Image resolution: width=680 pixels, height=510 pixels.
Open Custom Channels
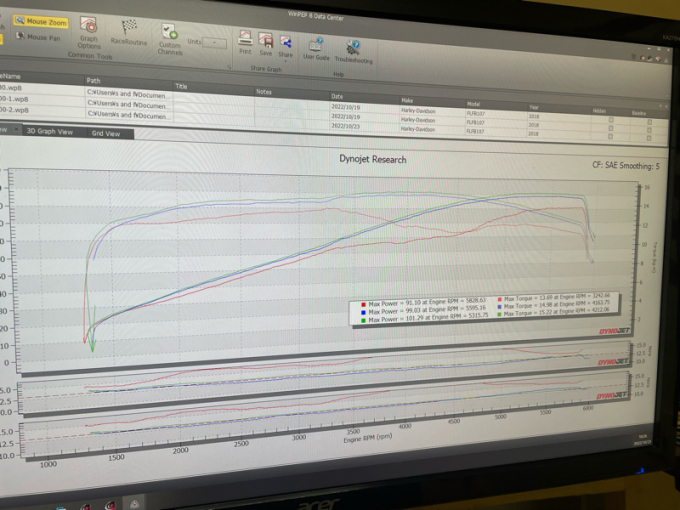170,39
